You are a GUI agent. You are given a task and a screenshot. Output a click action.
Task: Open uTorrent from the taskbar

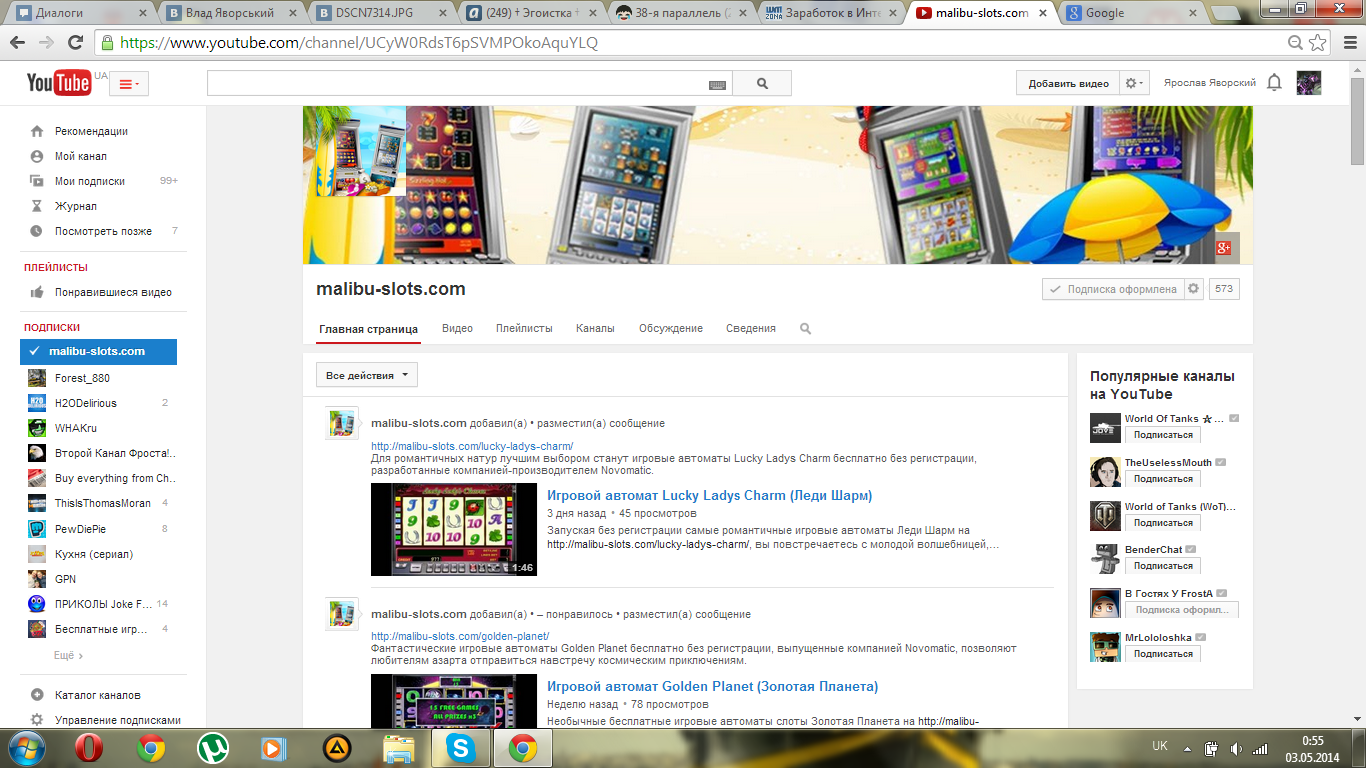pos(211,748)
